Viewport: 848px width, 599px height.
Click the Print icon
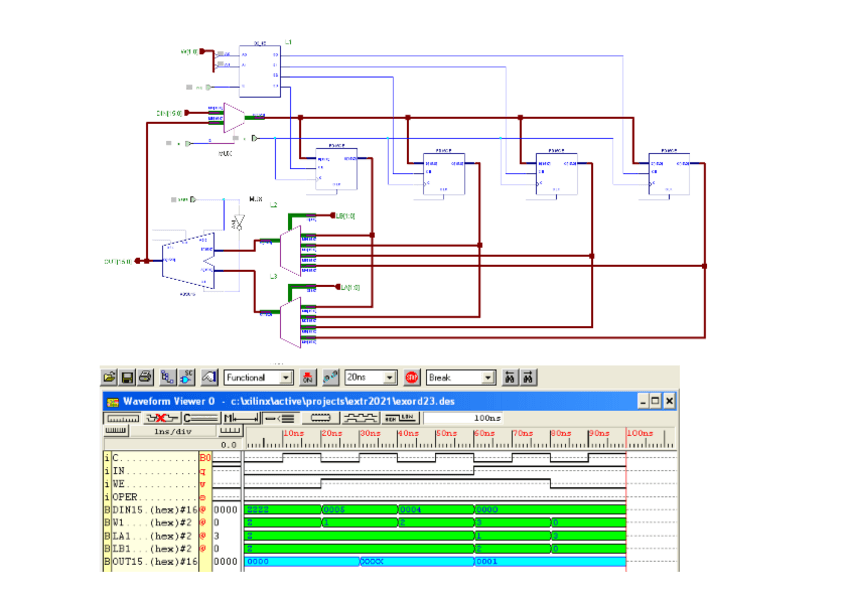tap(146, 378)
